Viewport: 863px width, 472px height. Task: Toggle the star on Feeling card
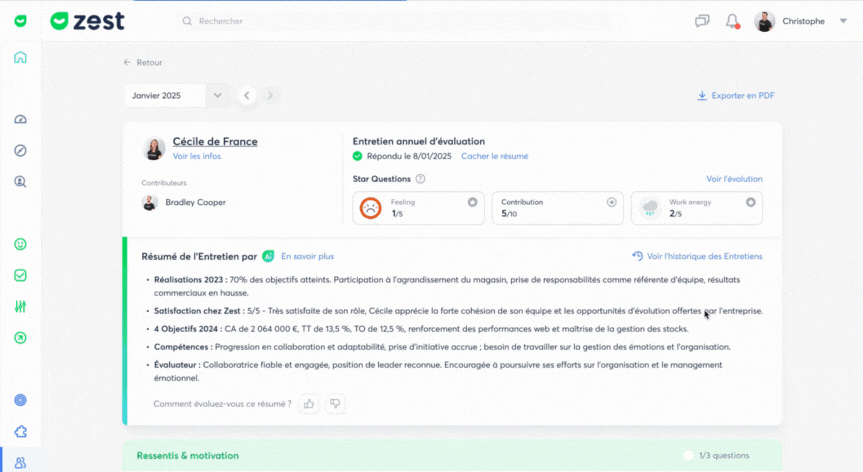coord(472,202)
